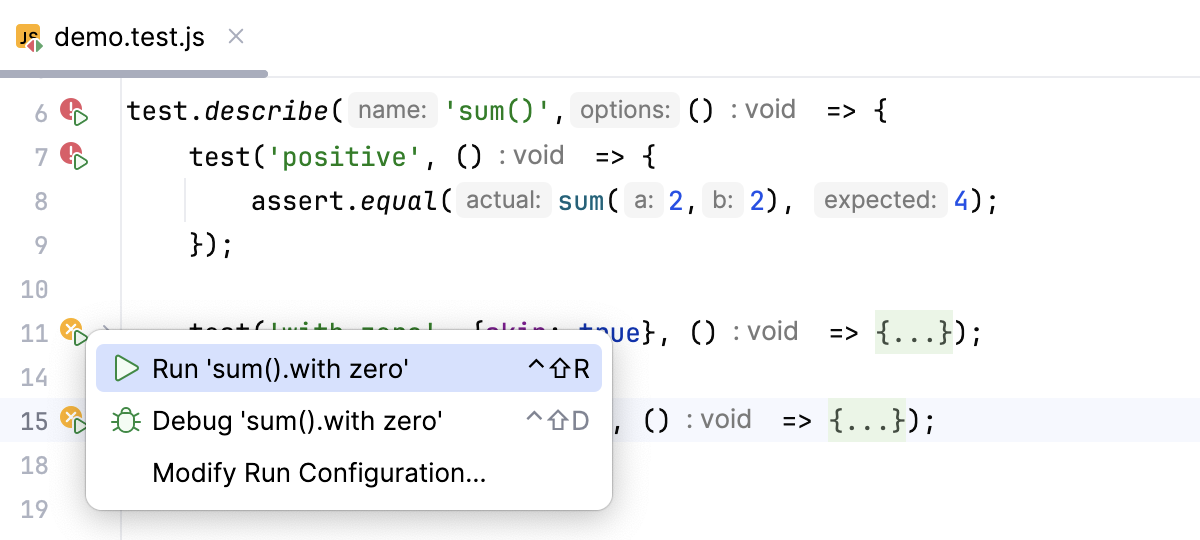Expand the folded block on line 11

(x=914, y=332)
